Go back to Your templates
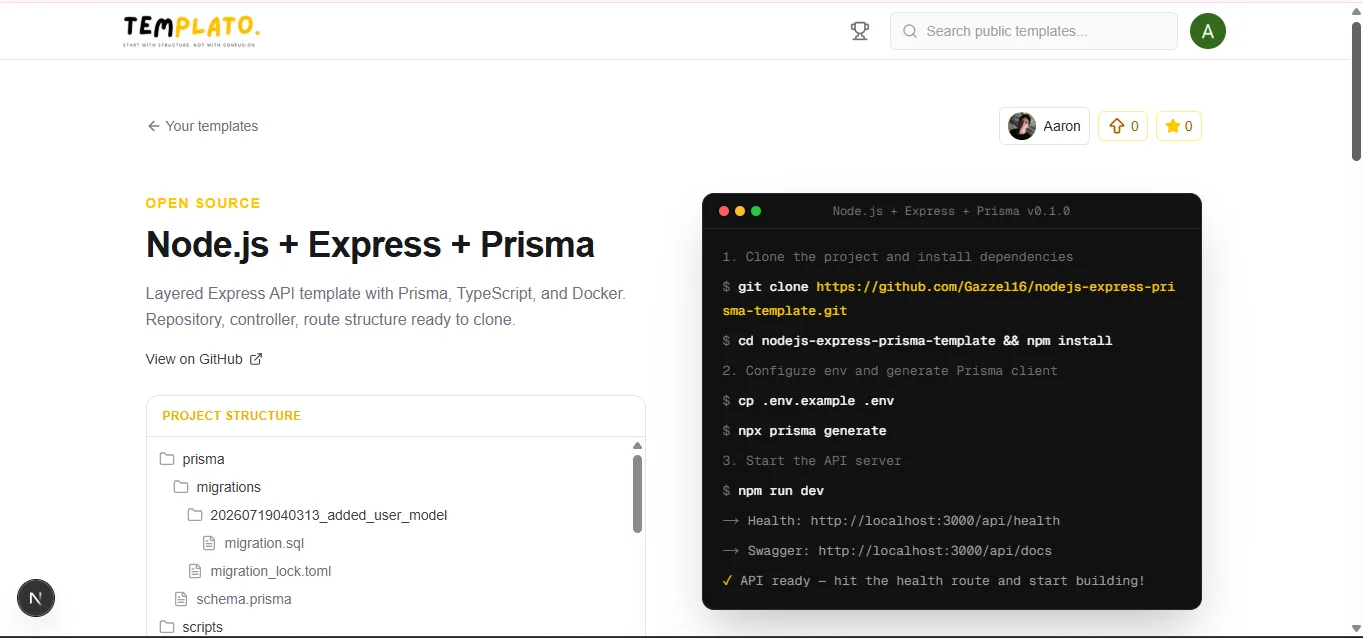Viewport: 1363px width, 638px height. [202, 126]
